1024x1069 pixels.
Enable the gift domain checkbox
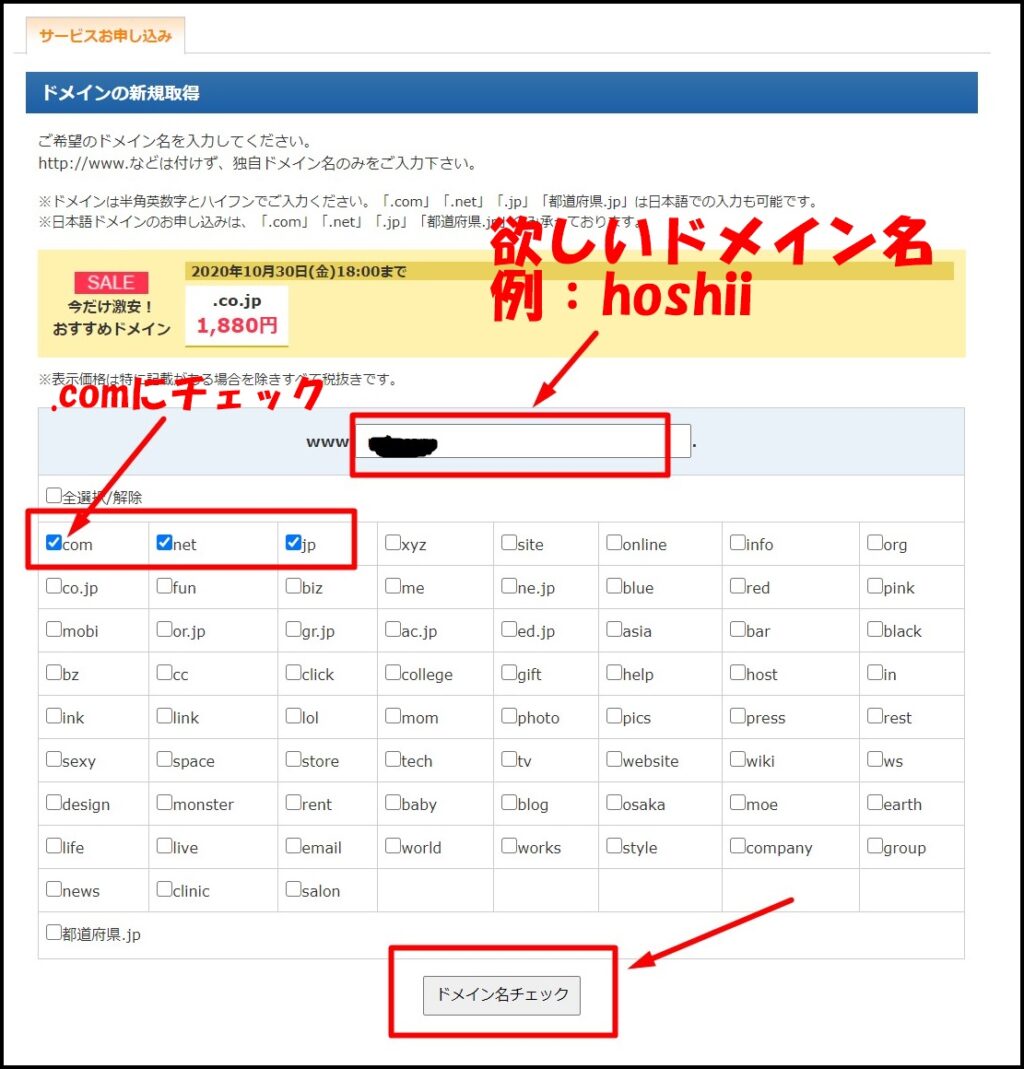(x=509, y=672)
